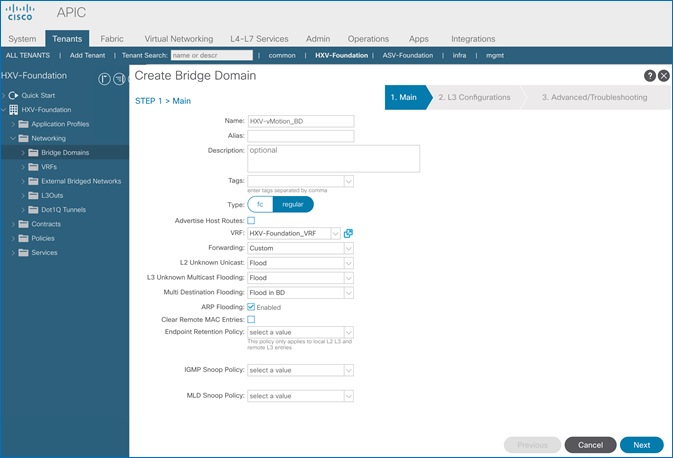Click the first circular sidebar toolbar icon
Viewport: 673px width, 458px height.
pos(104,79)
